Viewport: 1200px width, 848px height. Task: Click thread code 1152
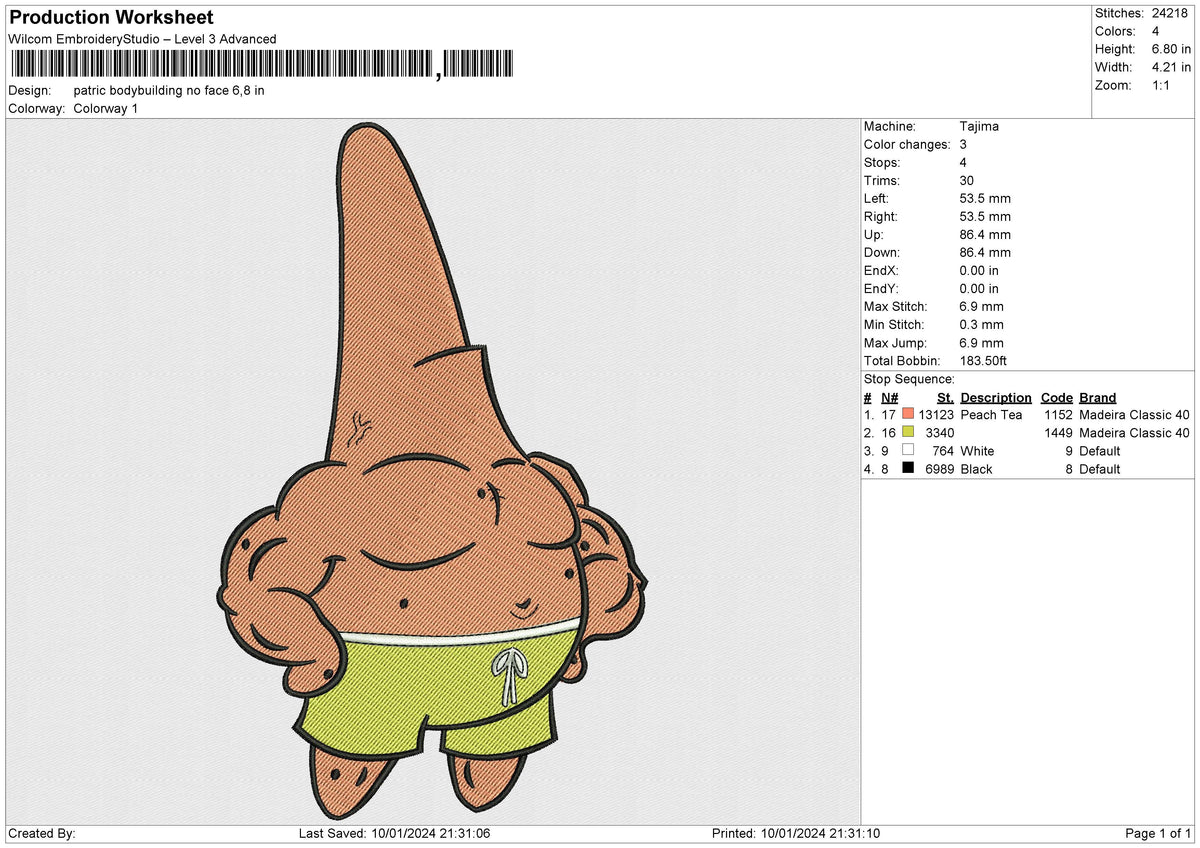(x=1058, y=414)
